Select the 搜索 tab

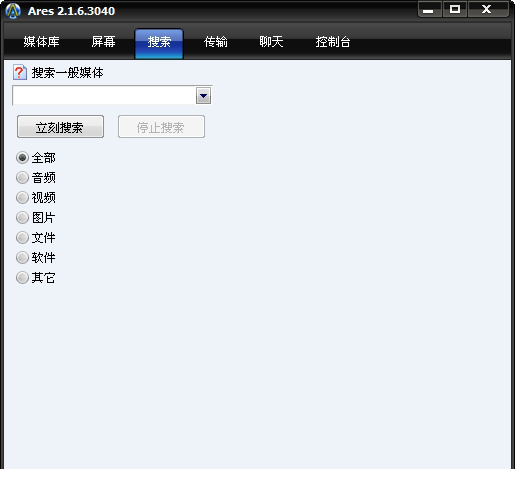pos(159,43)
